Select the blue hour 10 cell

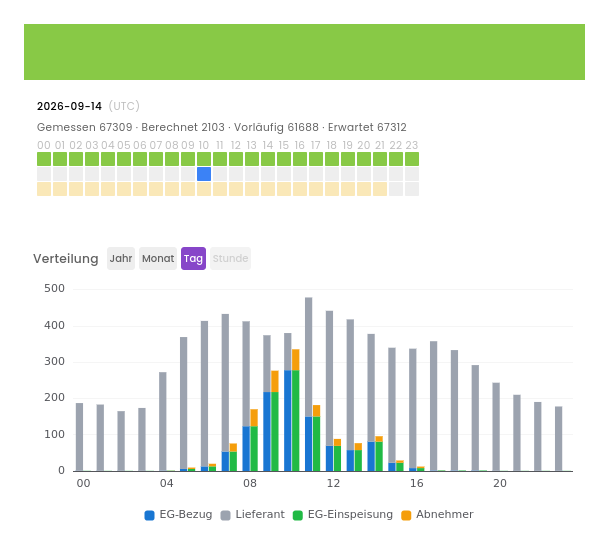[204, 174]
